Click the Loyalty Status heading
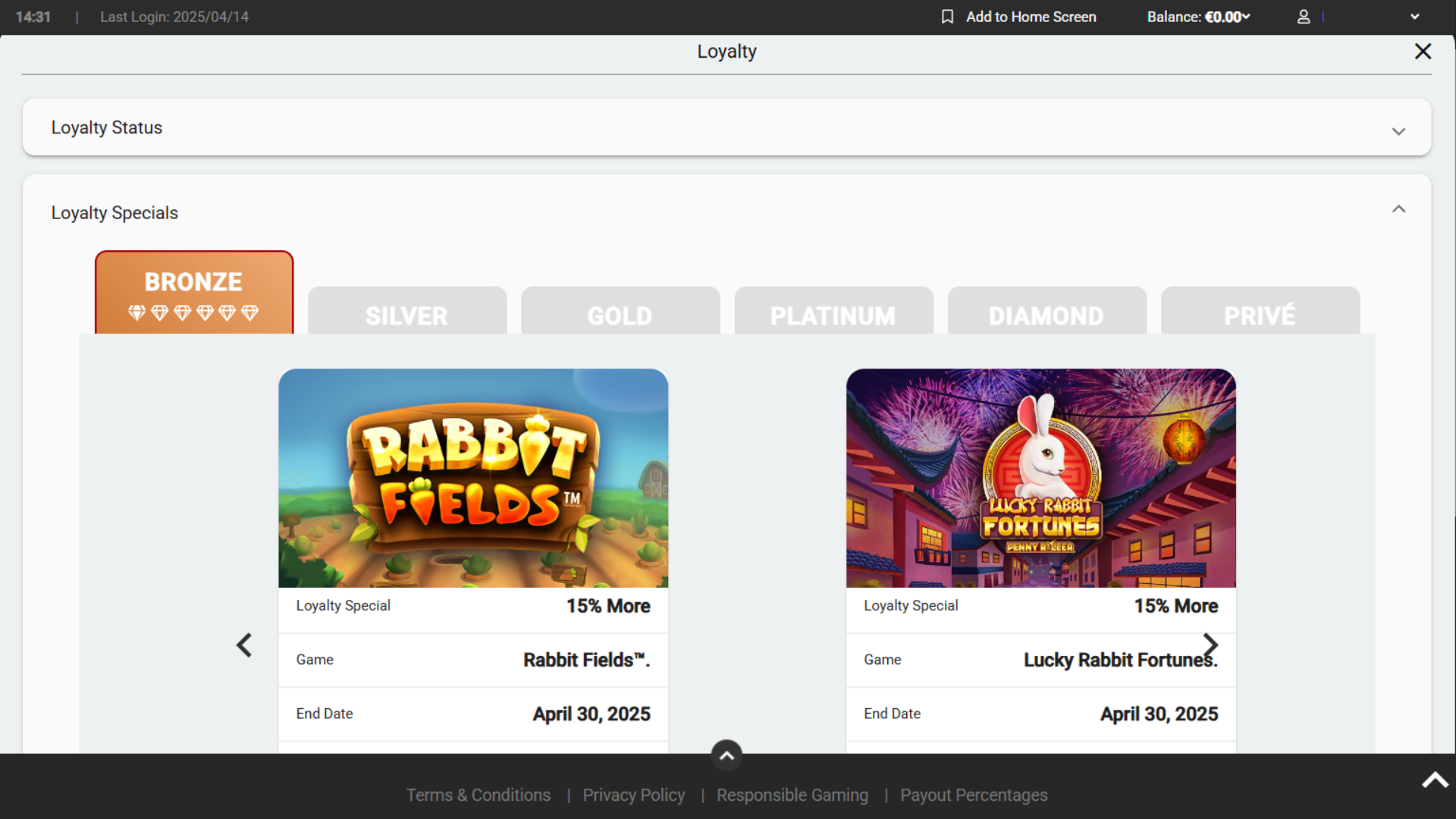This screenshot has height=819, width=1456. click(x=107, y=127)
